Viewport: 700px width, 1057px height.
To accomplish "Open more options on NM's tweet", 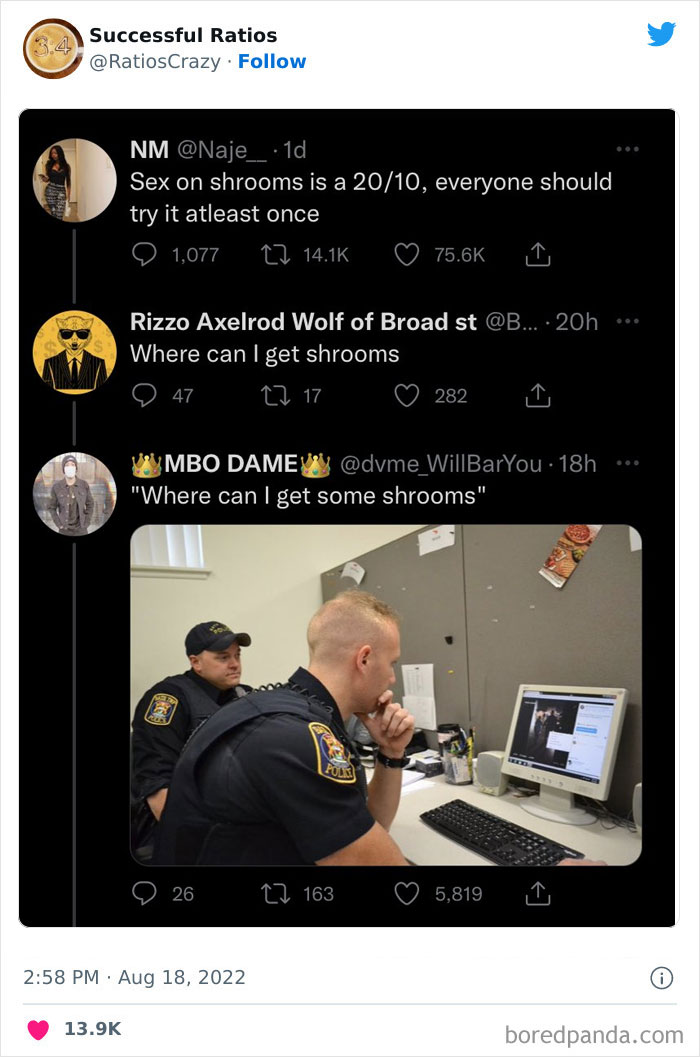I will 627,149.
